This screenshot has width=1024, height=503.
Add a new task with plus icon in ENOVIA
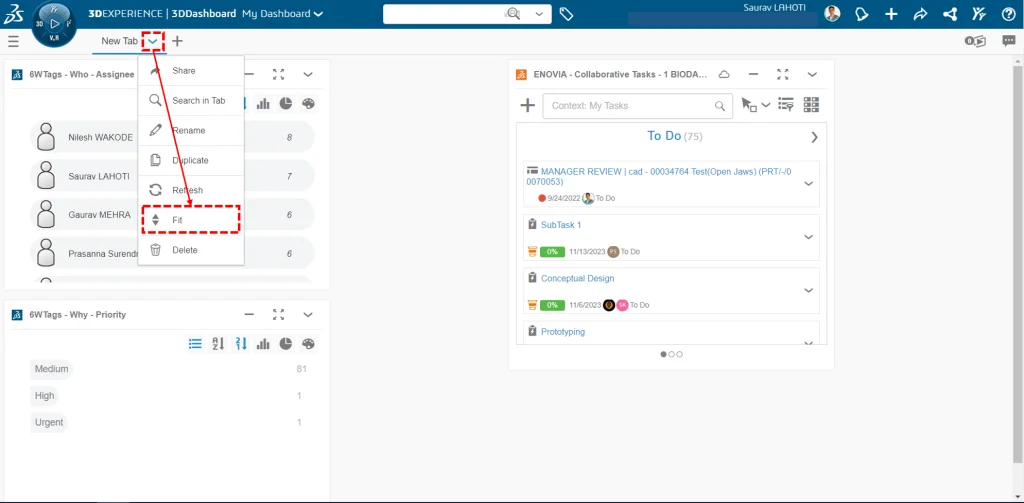[528, 106]
